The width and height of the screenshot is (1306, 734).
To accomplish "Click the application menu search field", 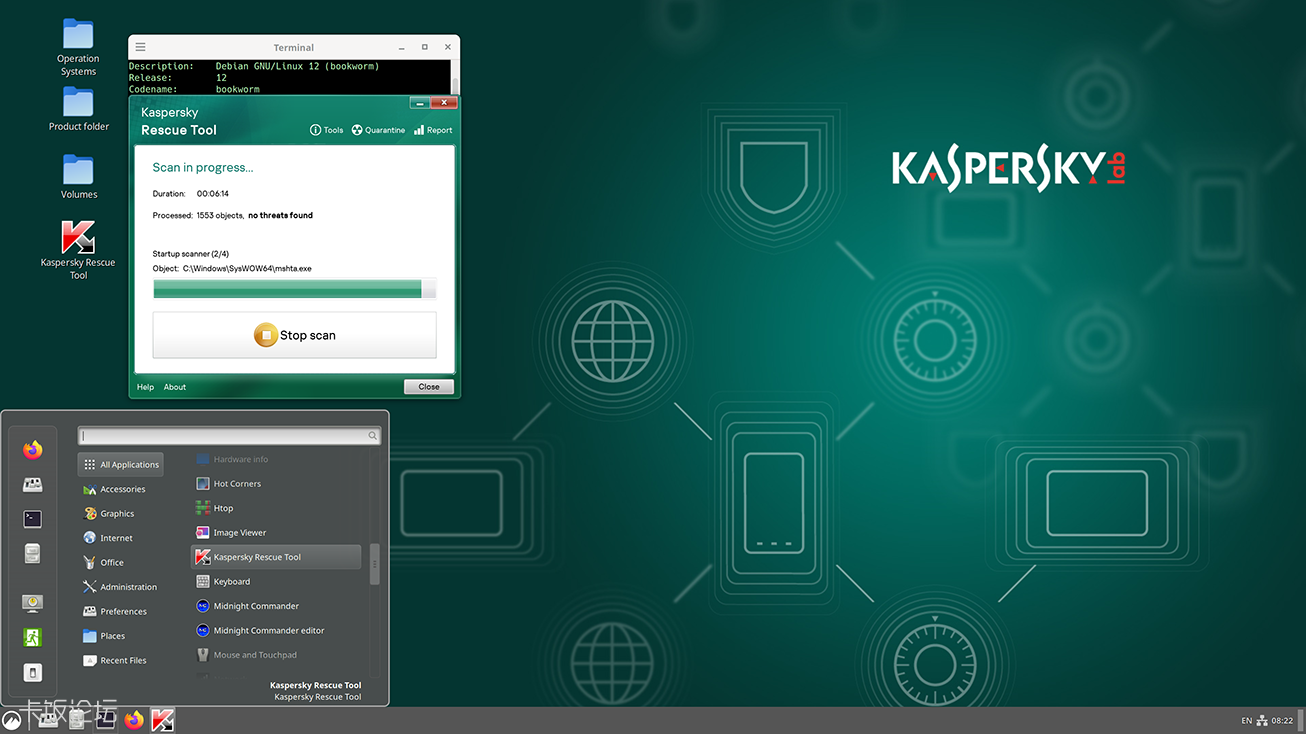I will click(229, 436).
